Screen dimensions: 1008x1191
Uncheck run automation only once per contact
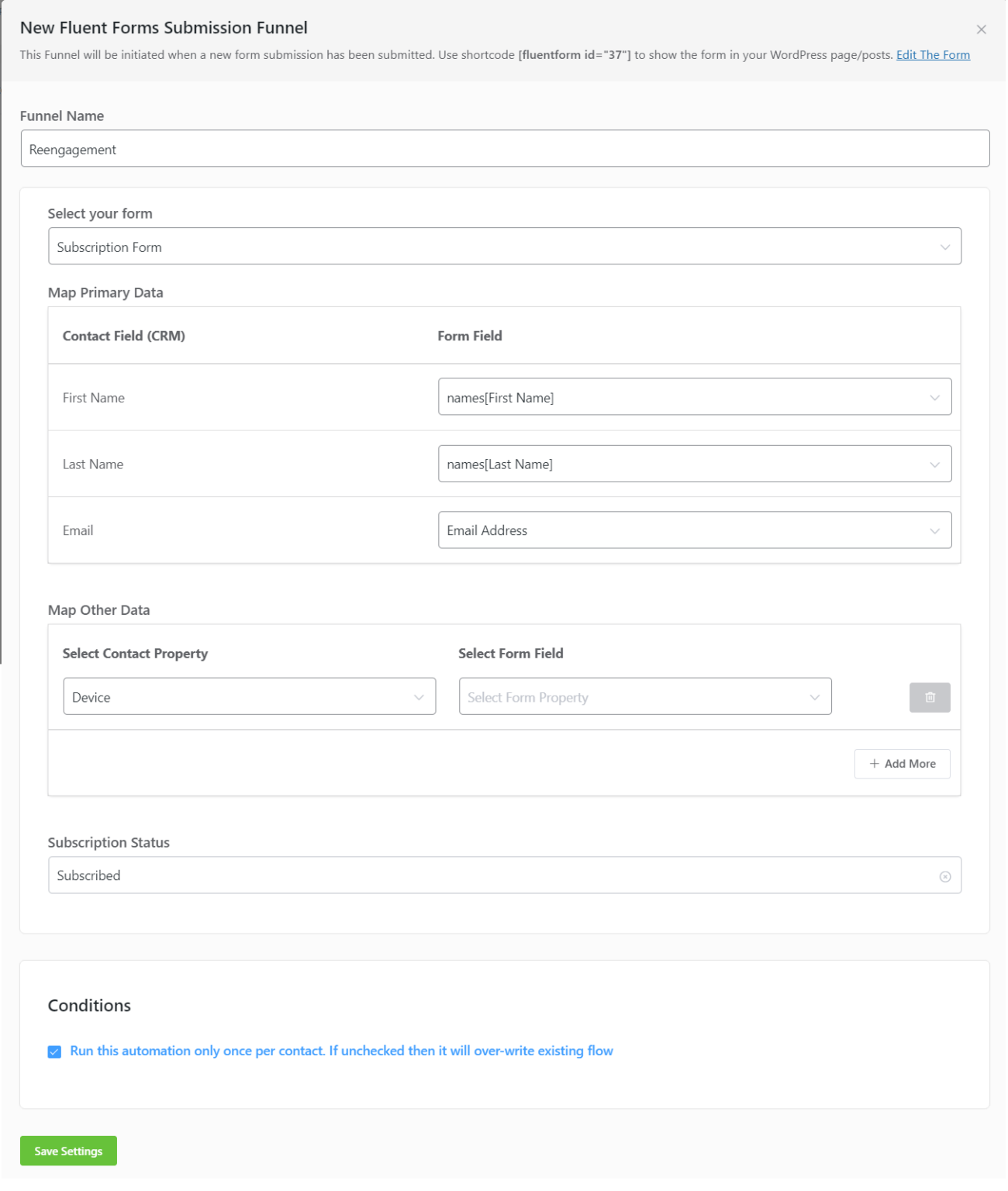(x=54, y=1051)
